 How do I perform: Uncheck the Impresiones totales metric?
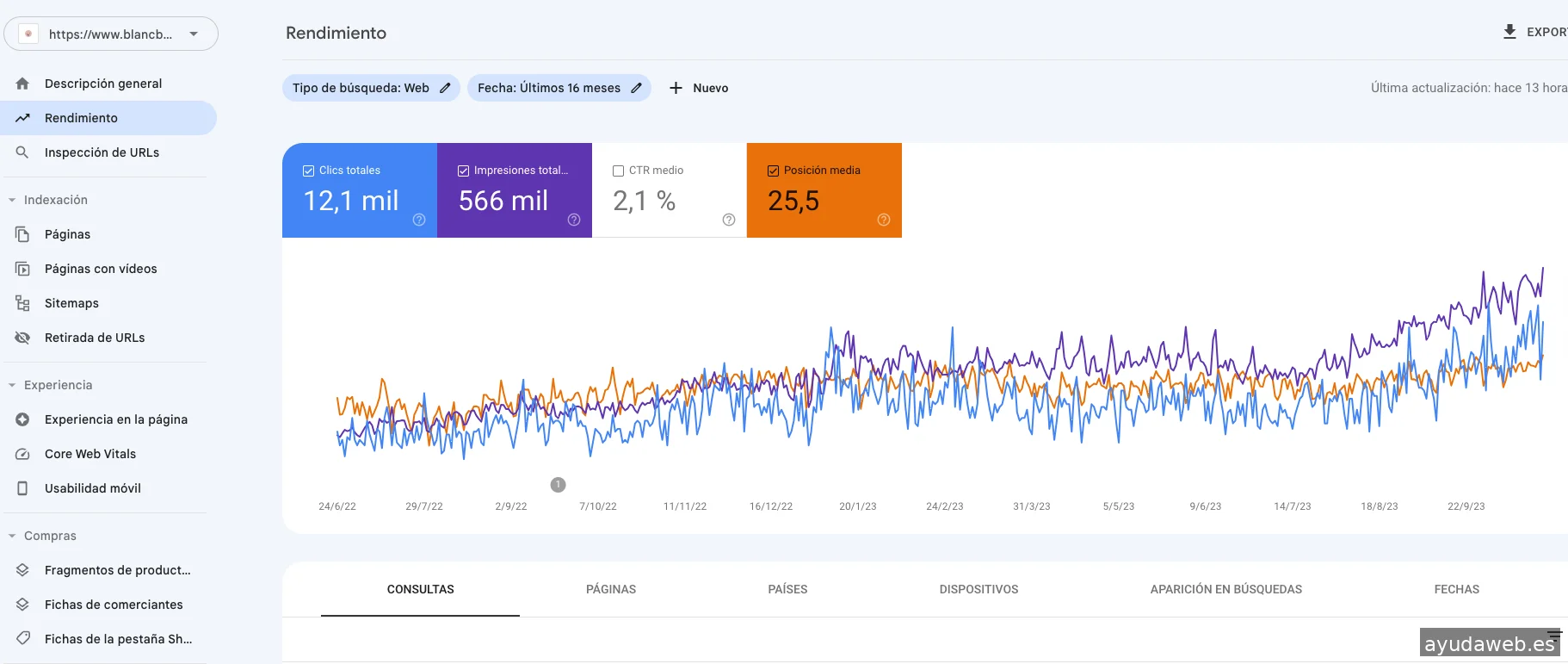[x=463, y=171]
